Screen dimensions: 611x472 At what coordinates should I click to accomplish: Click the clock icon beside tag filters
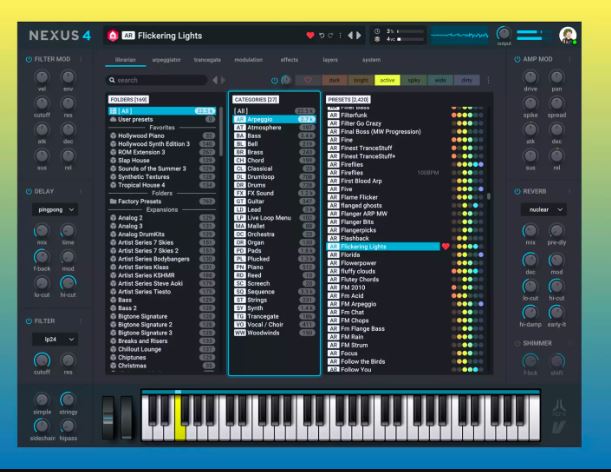pyautogui.click(x=286, y=80)
